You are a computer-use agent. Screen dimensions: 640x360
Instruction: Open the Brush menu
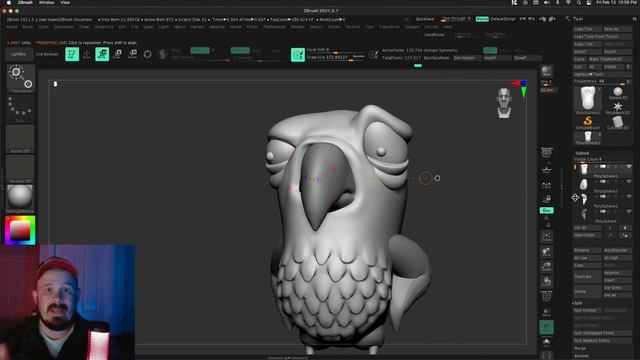27,27
